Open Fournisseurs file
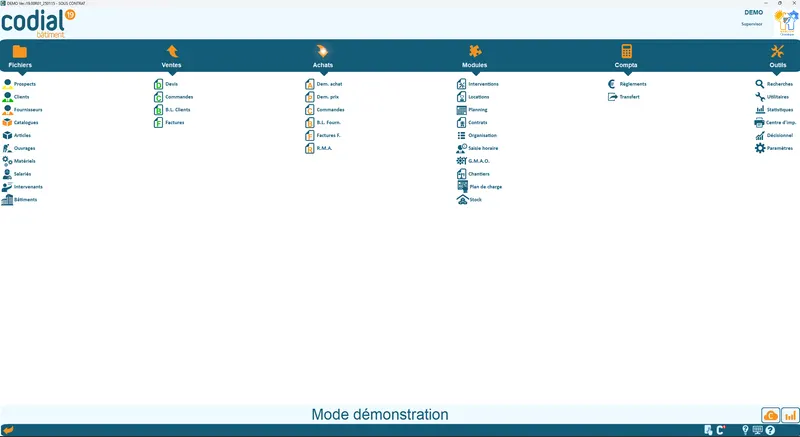Screen dimensions: 800x437 (22, 110)
